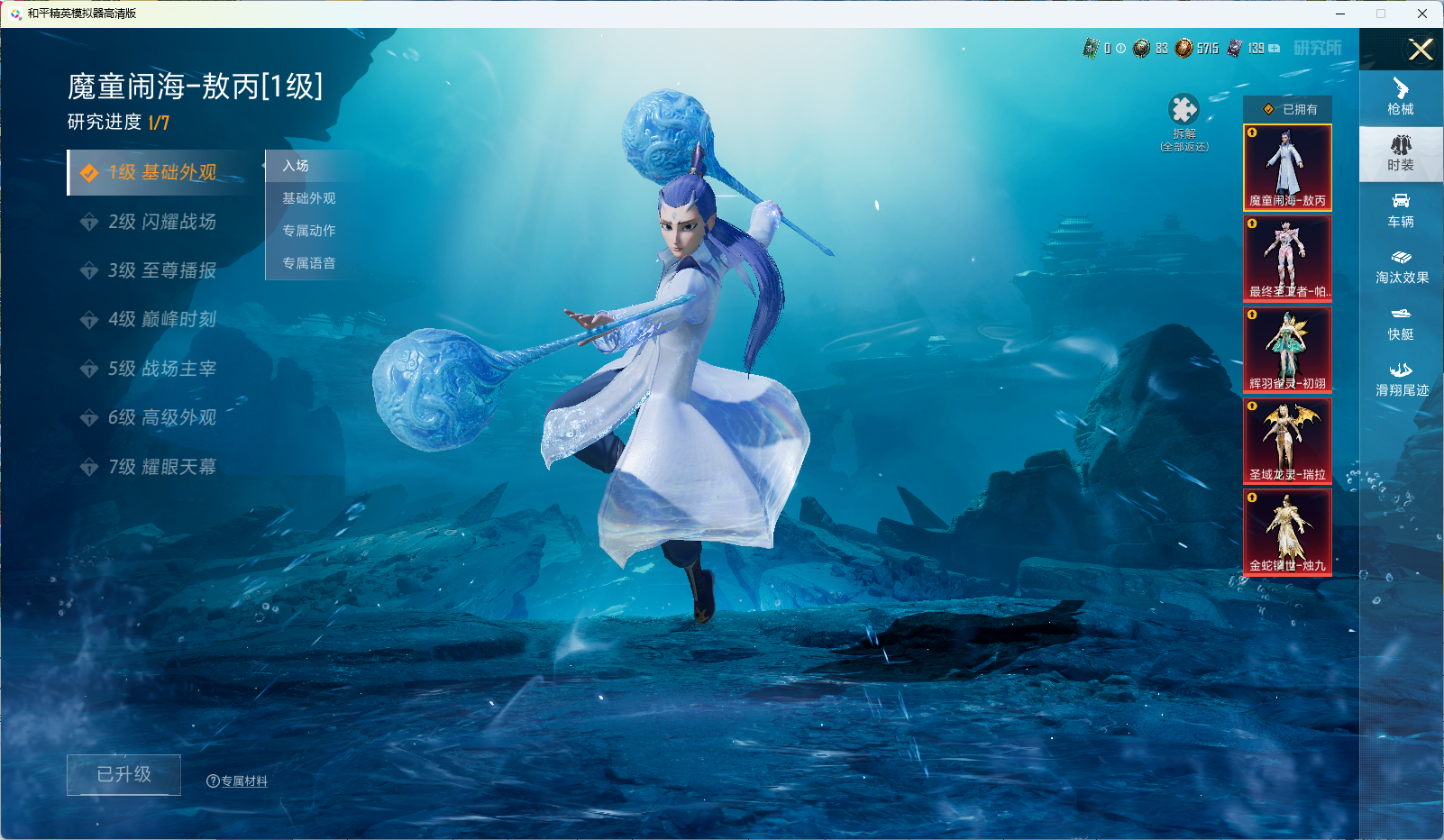Select level 3级 至尊播报

pos(149,270)
